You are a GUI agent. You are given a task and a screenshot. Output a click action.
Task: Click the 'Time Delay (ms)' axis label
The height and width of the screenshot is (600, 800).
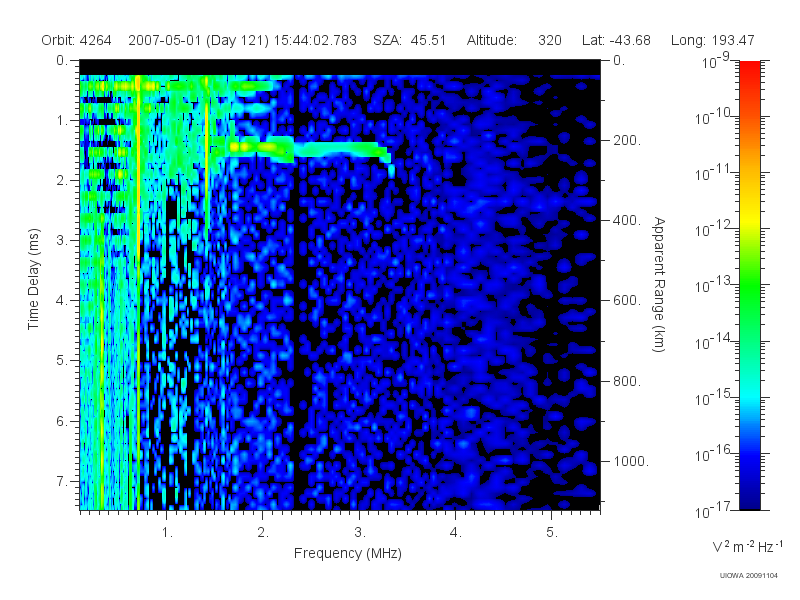tap(33, 279)
